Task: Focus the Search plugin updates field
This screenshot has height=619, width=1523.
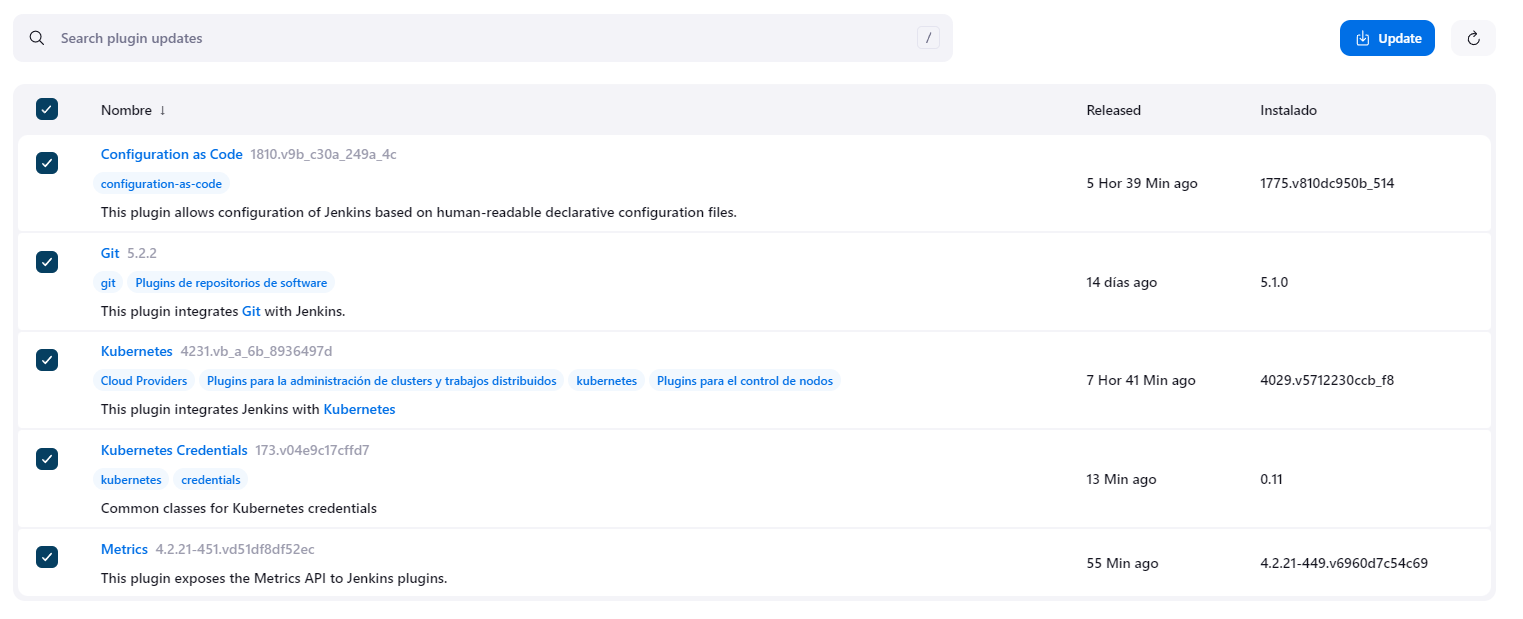Action: pos(483,38)
